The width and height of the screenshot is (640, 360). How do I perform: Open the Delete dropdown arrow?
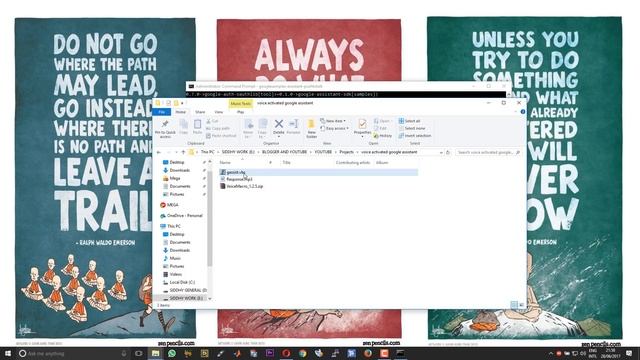click(x=279, y=137)
